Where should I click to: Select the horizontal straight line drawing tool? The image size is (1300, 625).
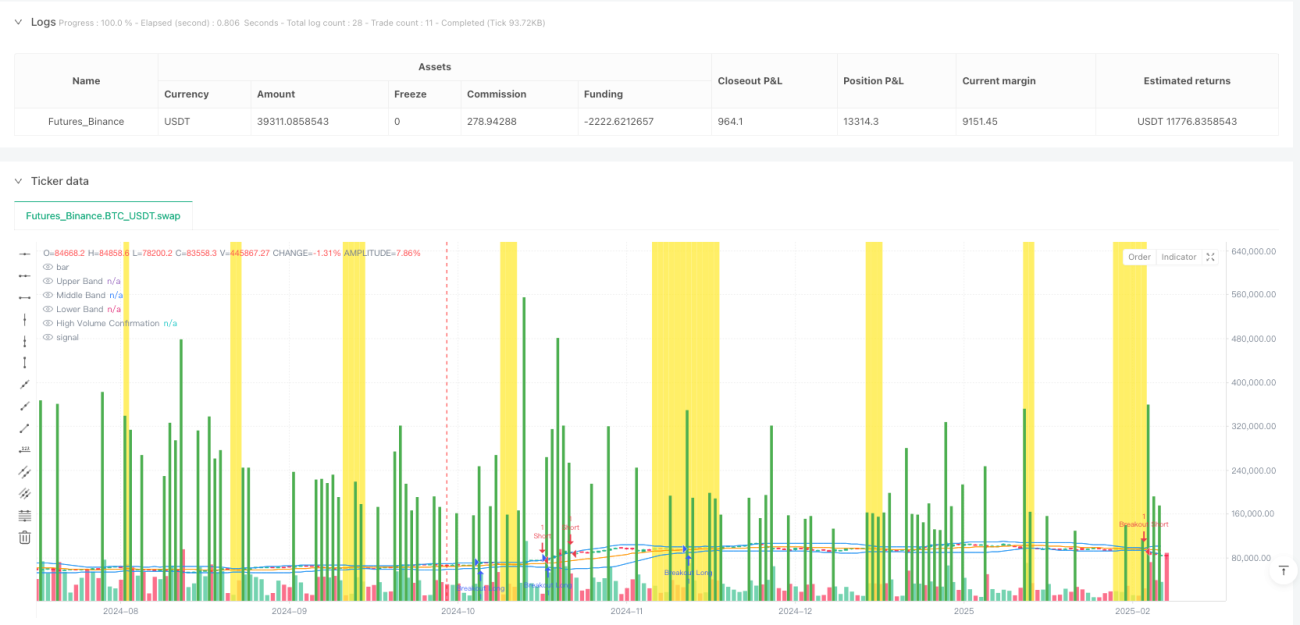pos(25,253)
